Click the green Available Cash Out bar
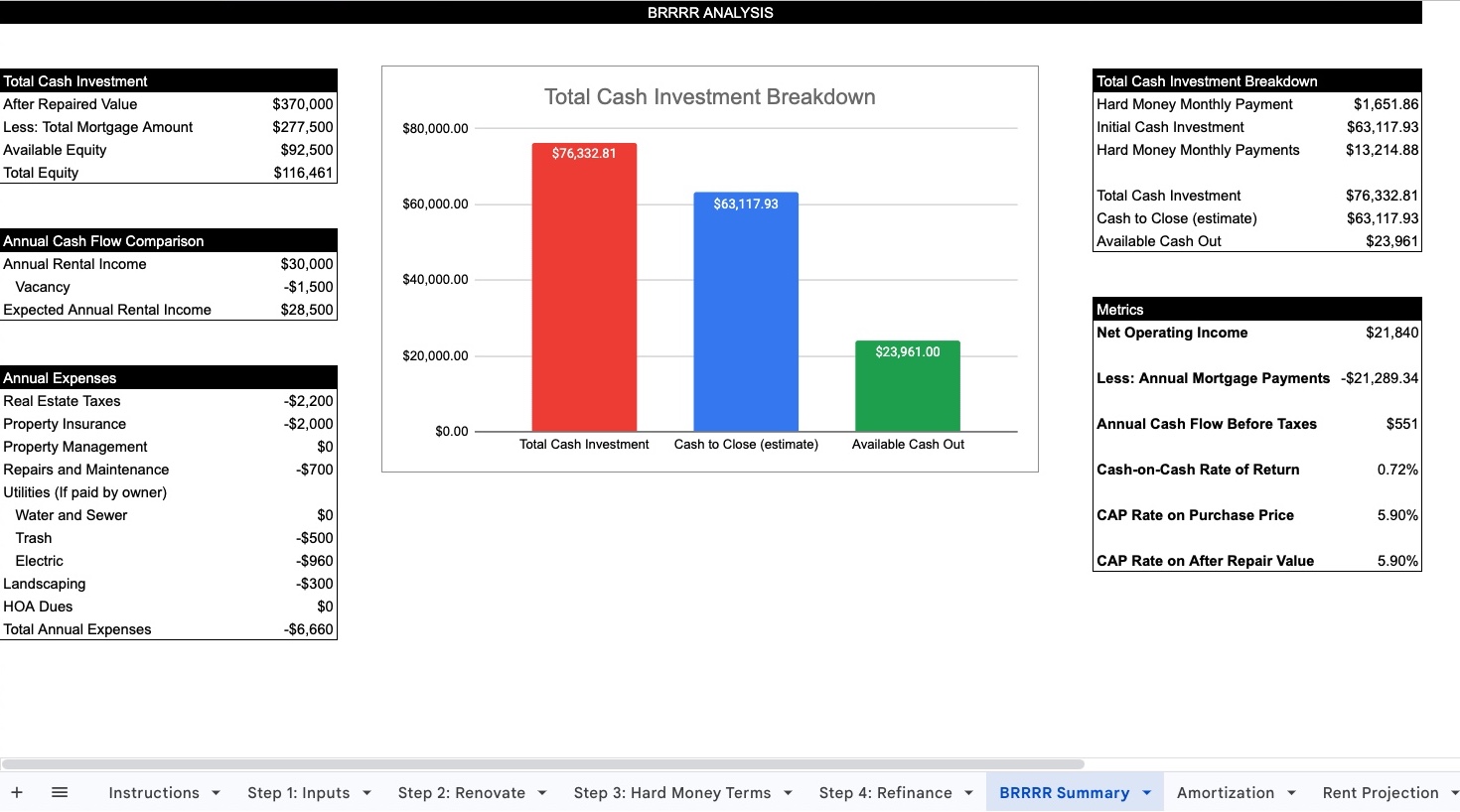1460x812 pixels. click(908, 392)
